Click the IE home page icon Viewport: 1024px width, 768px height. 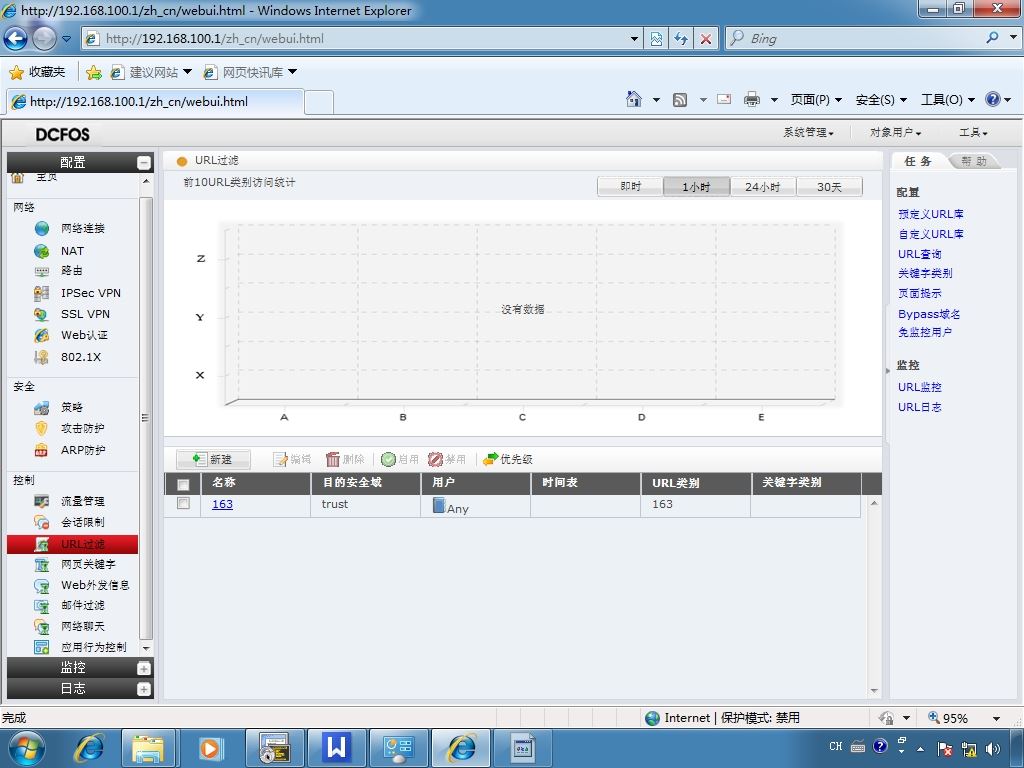(x=633, y=99)
